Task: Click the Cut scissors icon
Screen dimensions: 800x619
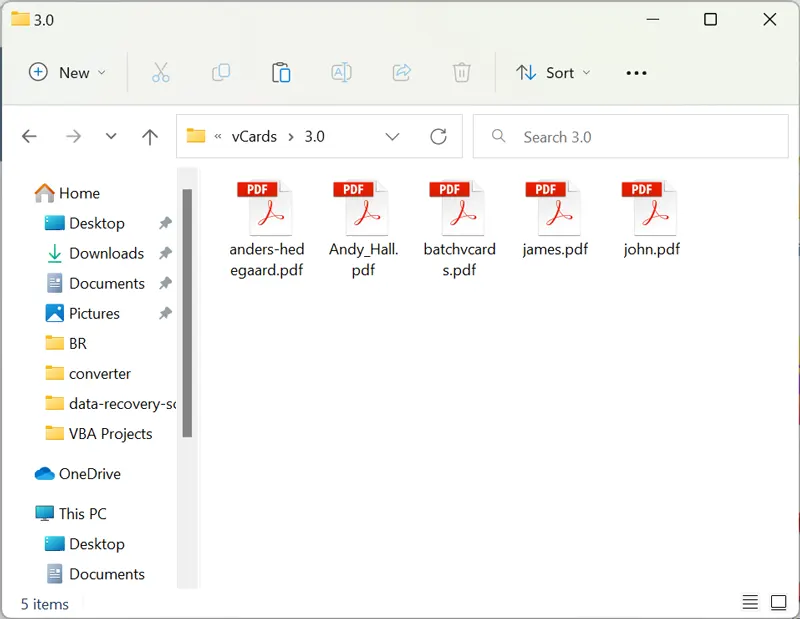Action: coord(160,72)
